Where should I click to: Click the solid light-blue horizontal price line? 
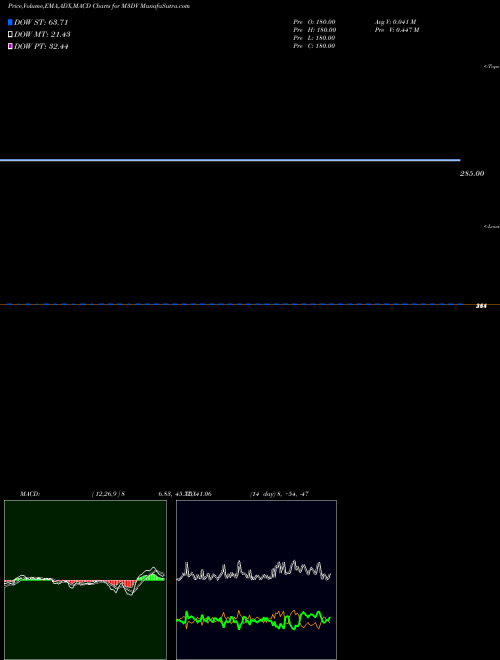pos(230,160)
